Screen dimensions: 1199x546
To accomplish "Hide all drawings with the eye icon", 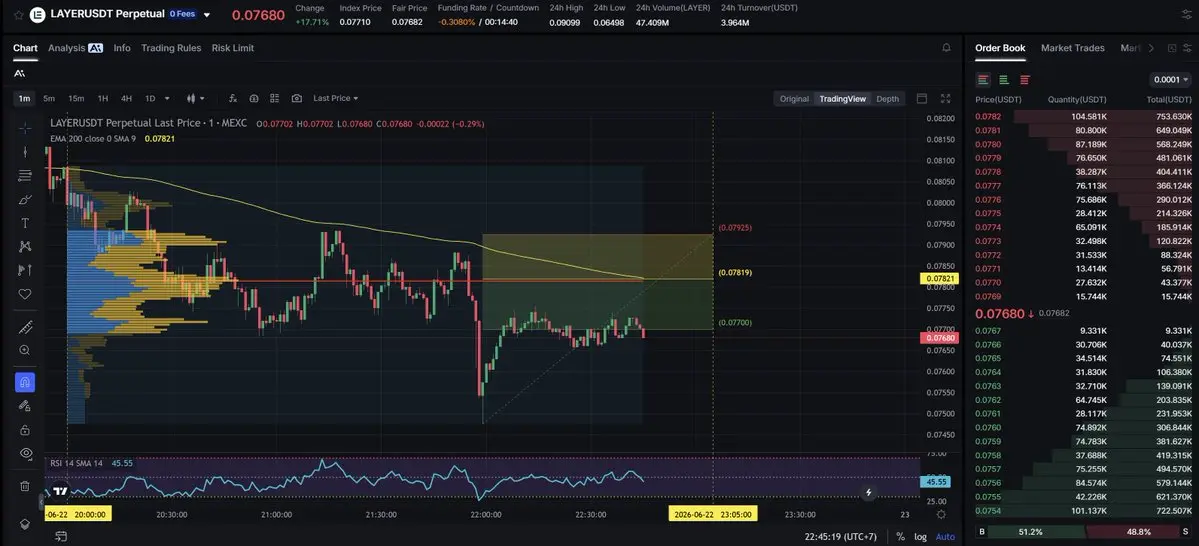I will pyautogui.click(x=25, y=453).
